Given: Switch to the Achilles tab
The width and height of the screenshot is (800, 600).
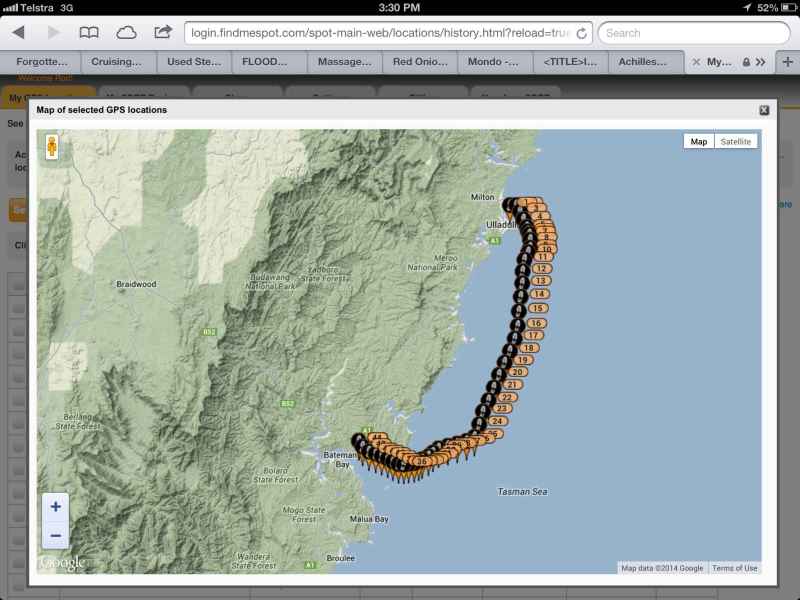Looking at the screenshot, I should pos(645,61).
